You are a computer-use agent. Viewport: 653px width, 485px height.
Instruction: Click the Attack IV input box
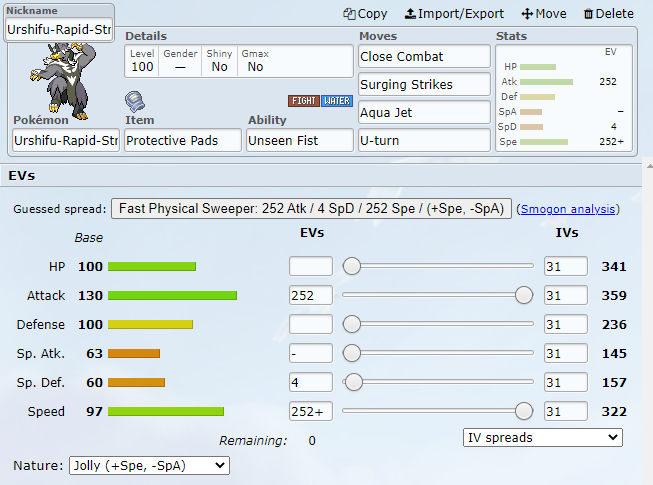coord(566,295)
